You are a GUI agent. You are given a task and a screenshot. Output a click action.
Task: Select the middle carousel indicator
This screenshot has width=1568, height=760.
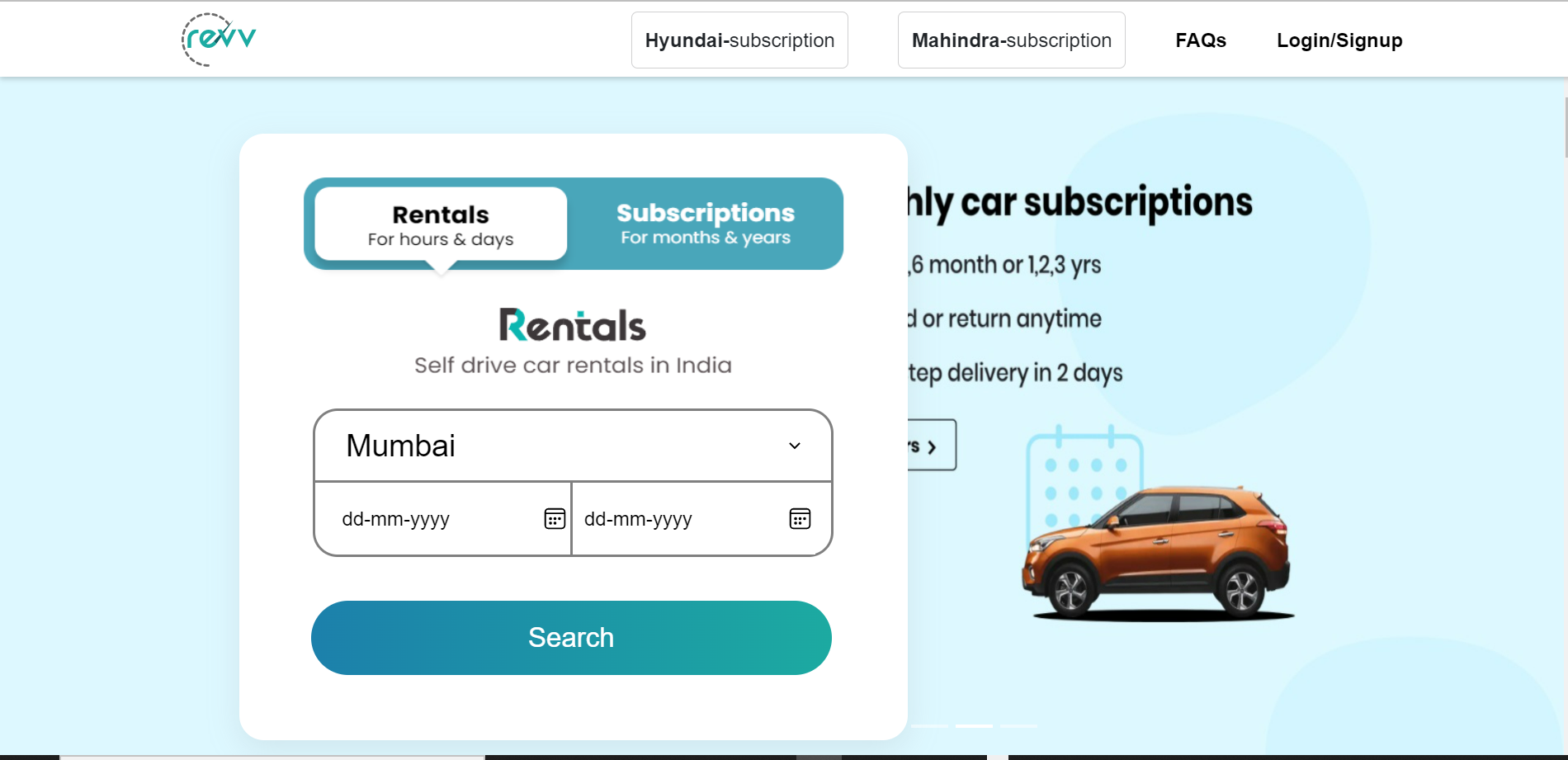pos(974,726)
